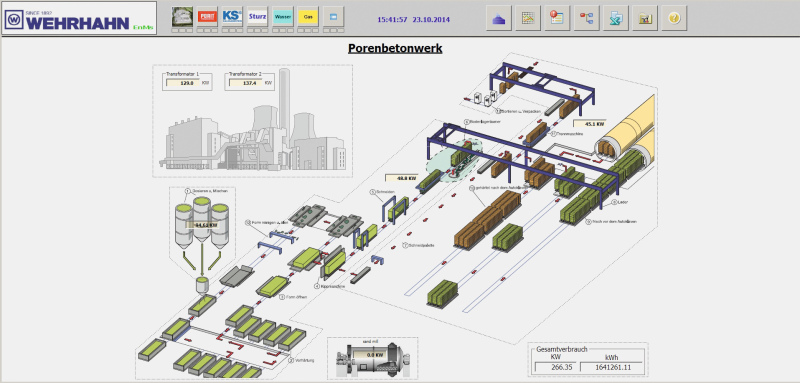Click the purple factory overview icon
Viewport: 800px width, 383px height.
(498, 18)
